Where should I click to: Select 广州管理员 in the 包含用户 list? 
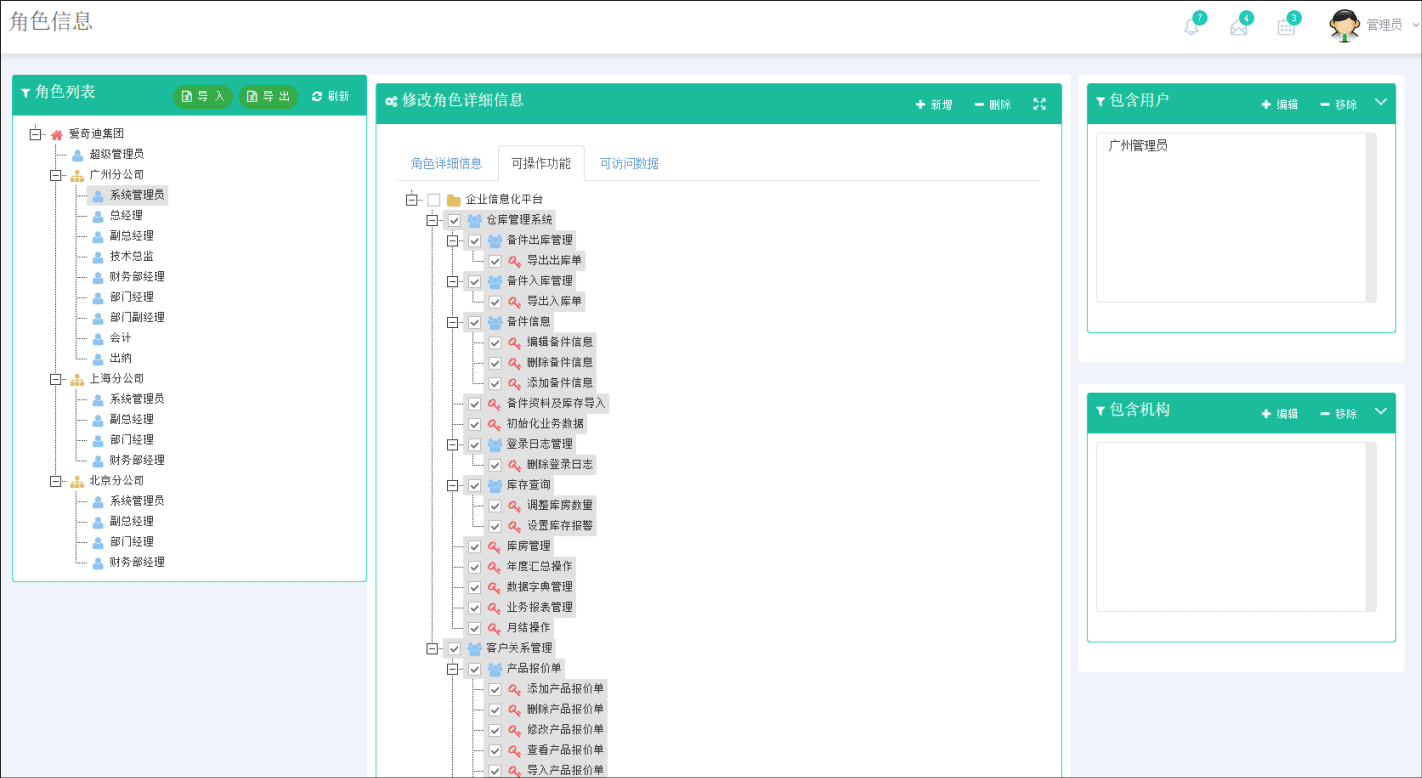1138,146
